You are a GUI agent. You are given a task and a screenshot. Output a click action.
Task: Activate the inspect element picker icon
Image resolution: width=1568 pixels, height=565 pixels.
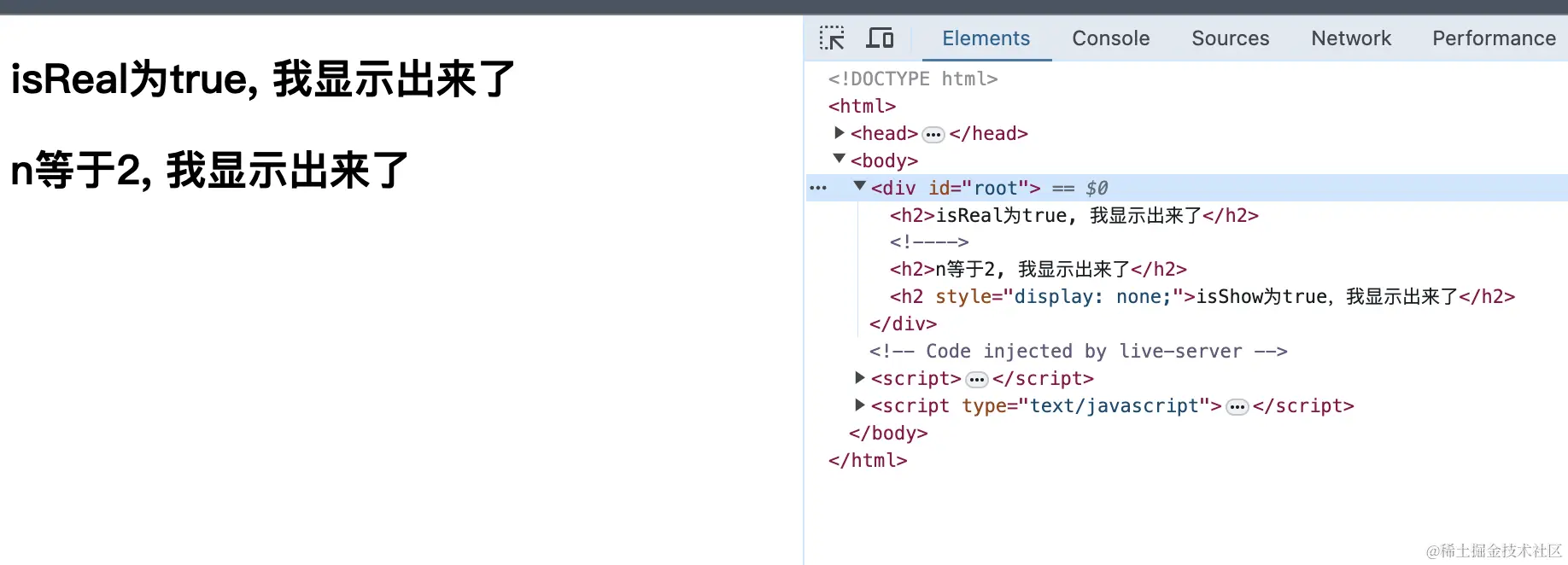pyautogui.click(x=832, y=38)
